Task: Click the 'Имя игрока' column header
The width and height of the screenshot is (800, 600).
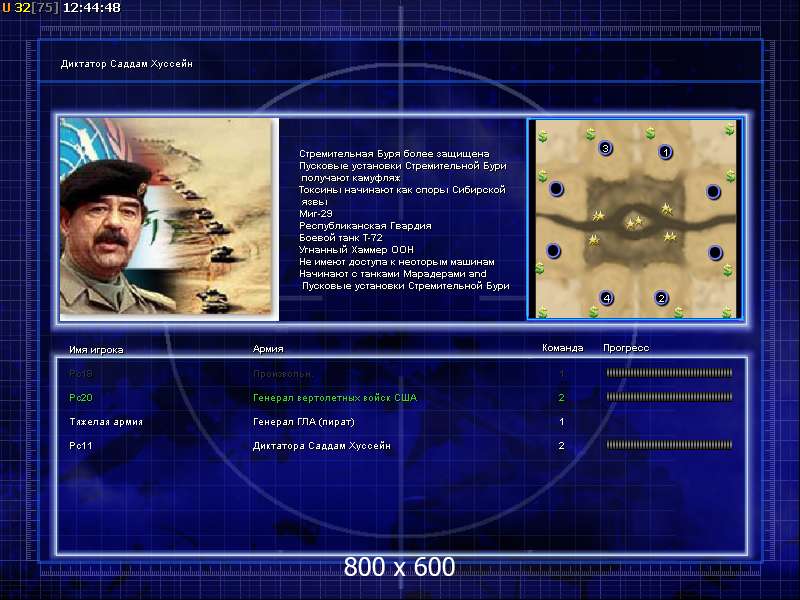Action: pyautogui.click(x=96, y=349)
